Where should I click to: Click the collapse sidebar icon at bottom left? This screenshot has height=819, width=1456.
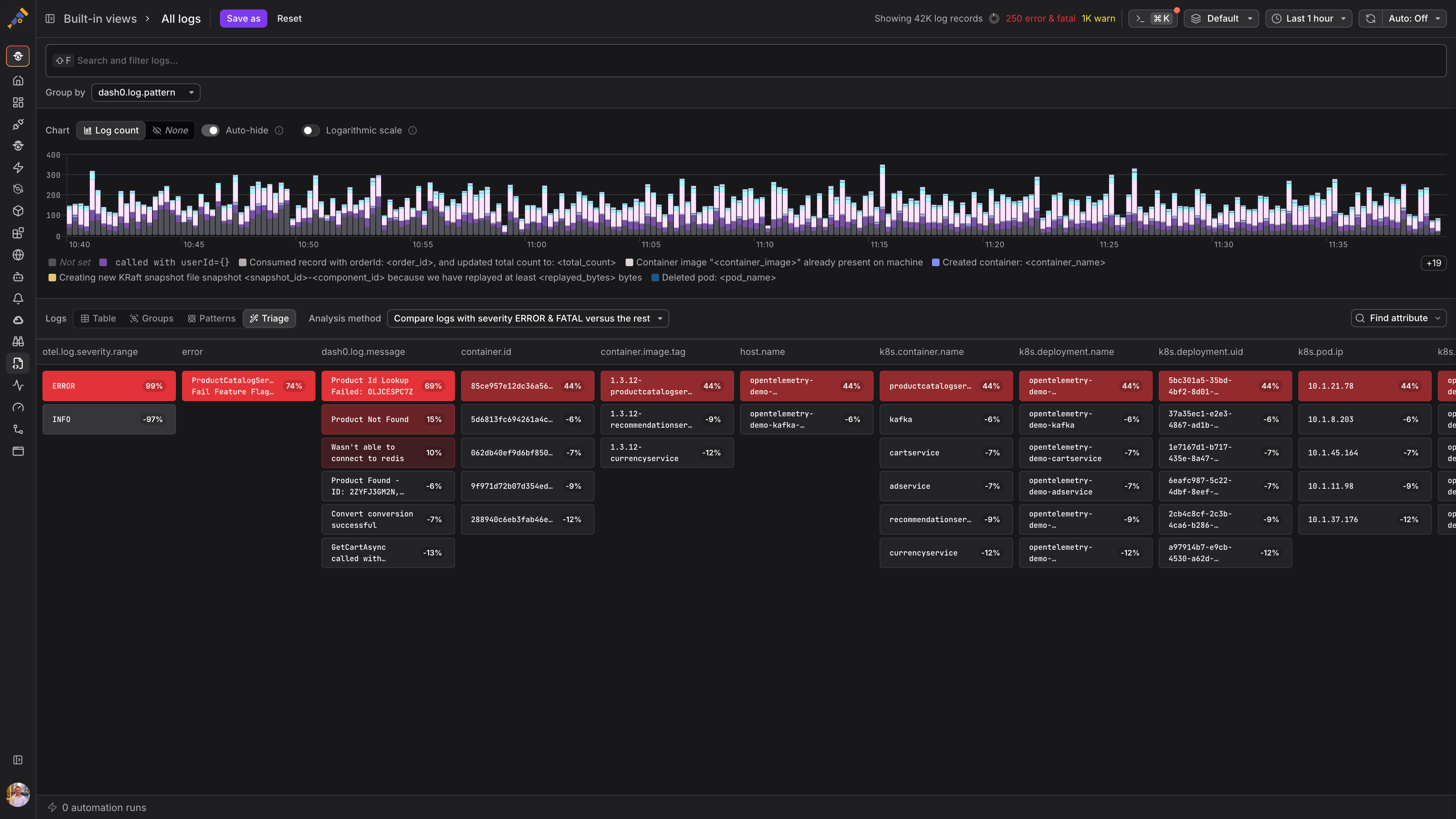coord(18,759)
